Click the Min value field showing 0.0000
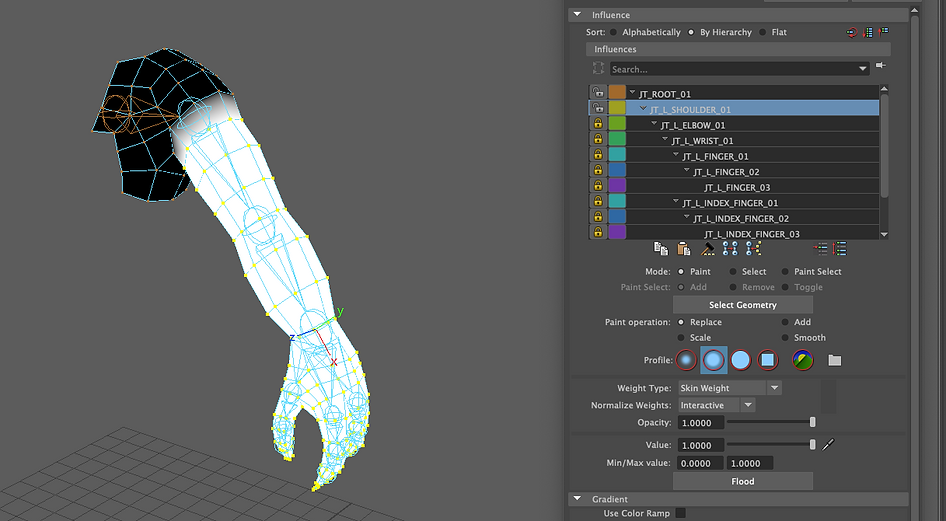946x521 pixels. coord(700,463)
